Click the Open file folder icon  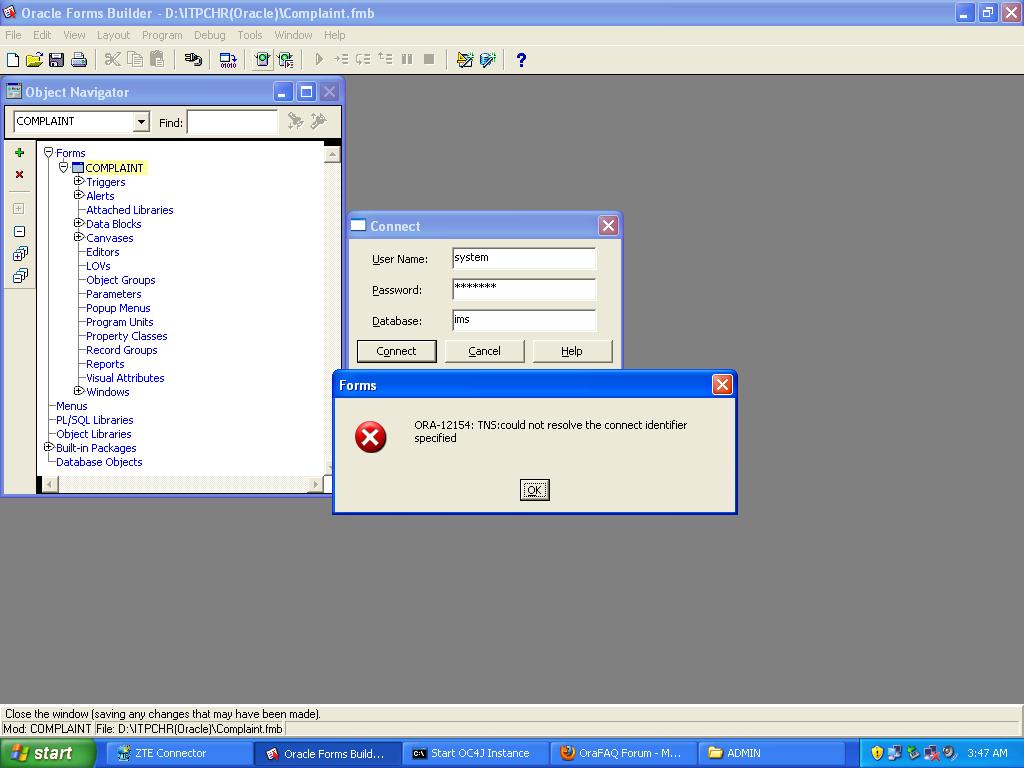point(34,60)
